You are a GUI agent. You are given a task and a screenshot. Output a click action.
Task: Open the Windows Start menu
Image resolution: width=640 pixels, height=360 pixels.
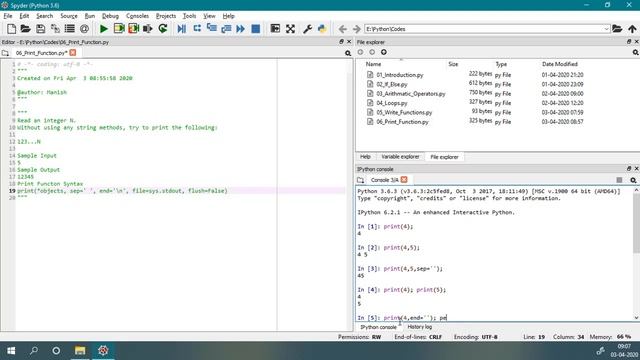[x=11, y=351]
